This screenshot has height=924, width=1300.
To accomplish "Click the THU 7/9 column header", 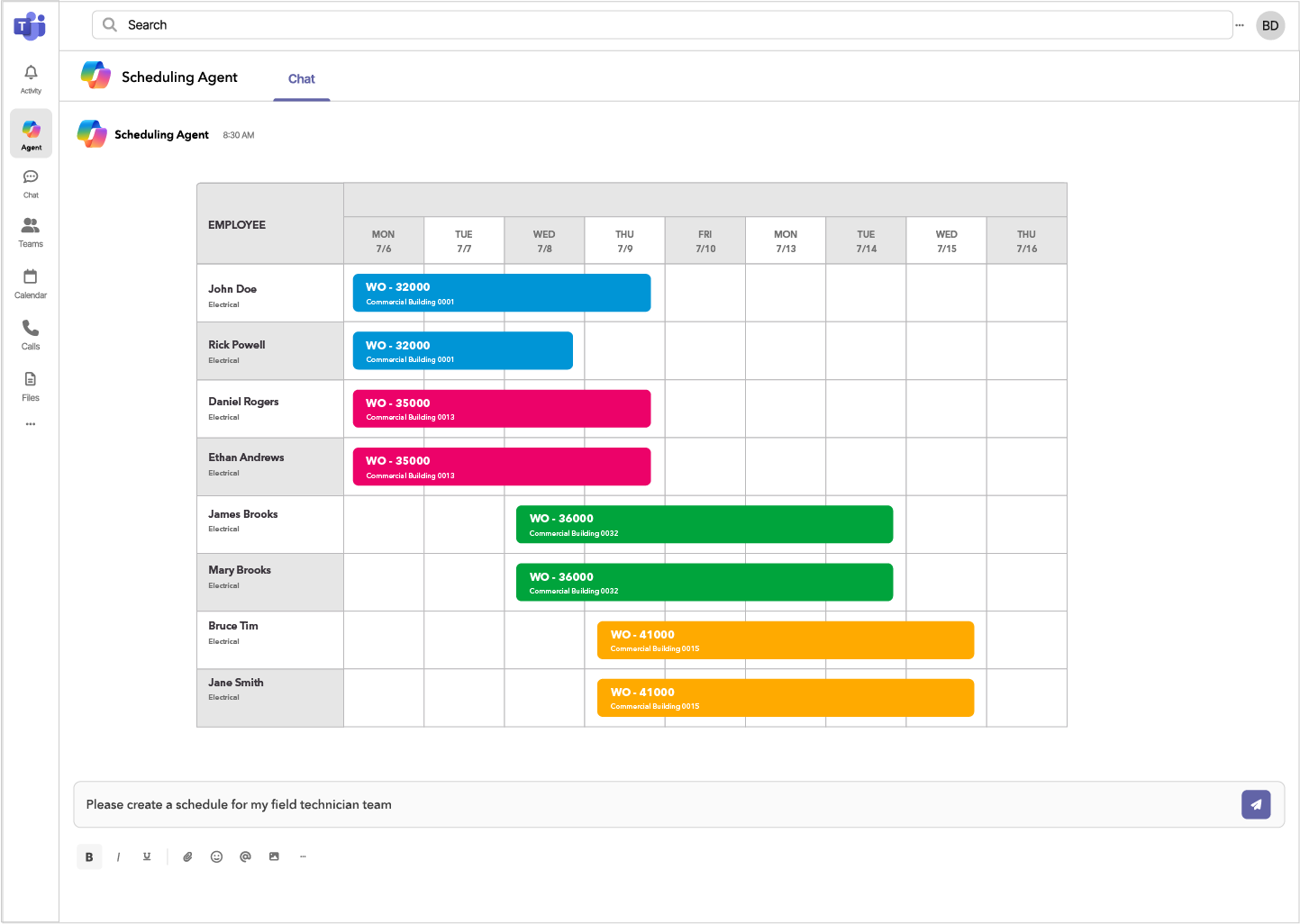I will [x=625, y=241].
